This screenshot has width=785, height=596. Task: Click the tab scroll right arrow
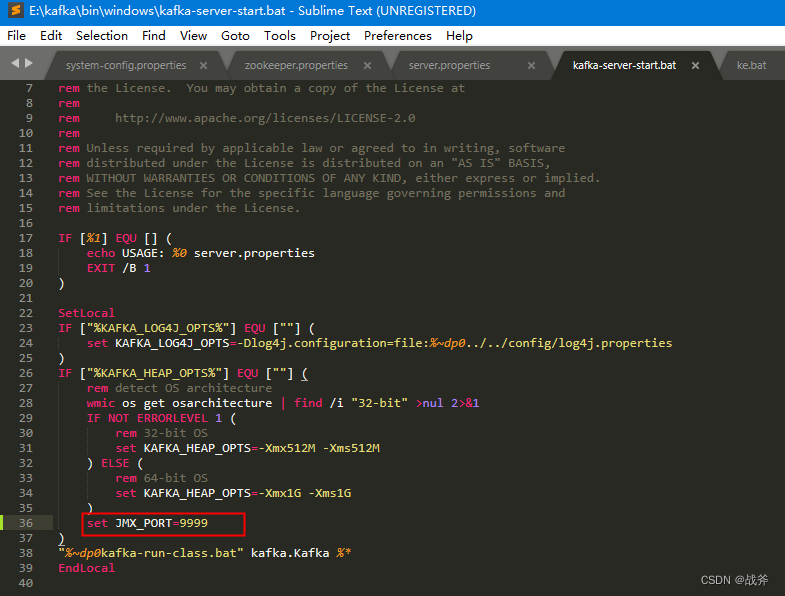29,63
